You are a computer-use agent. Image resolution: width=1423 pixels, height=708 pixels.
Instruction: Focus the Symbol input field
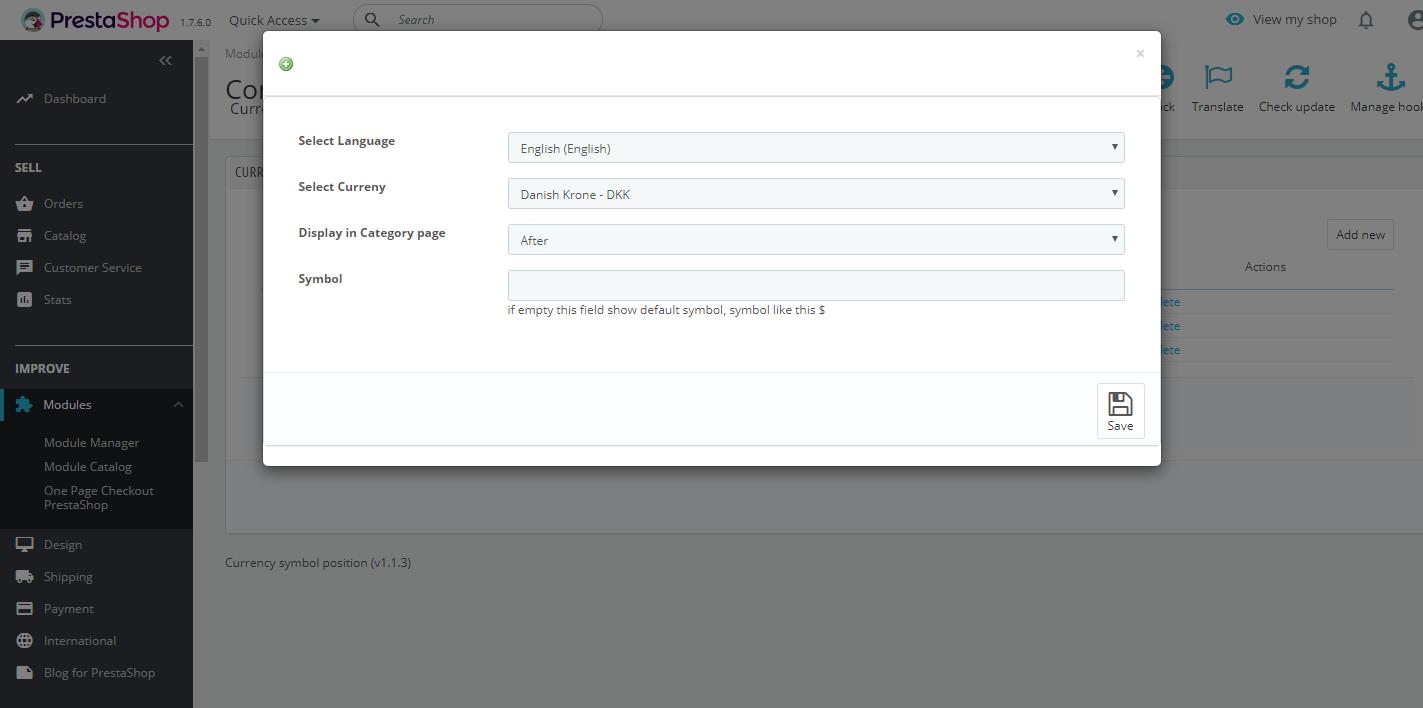point(816,286)
